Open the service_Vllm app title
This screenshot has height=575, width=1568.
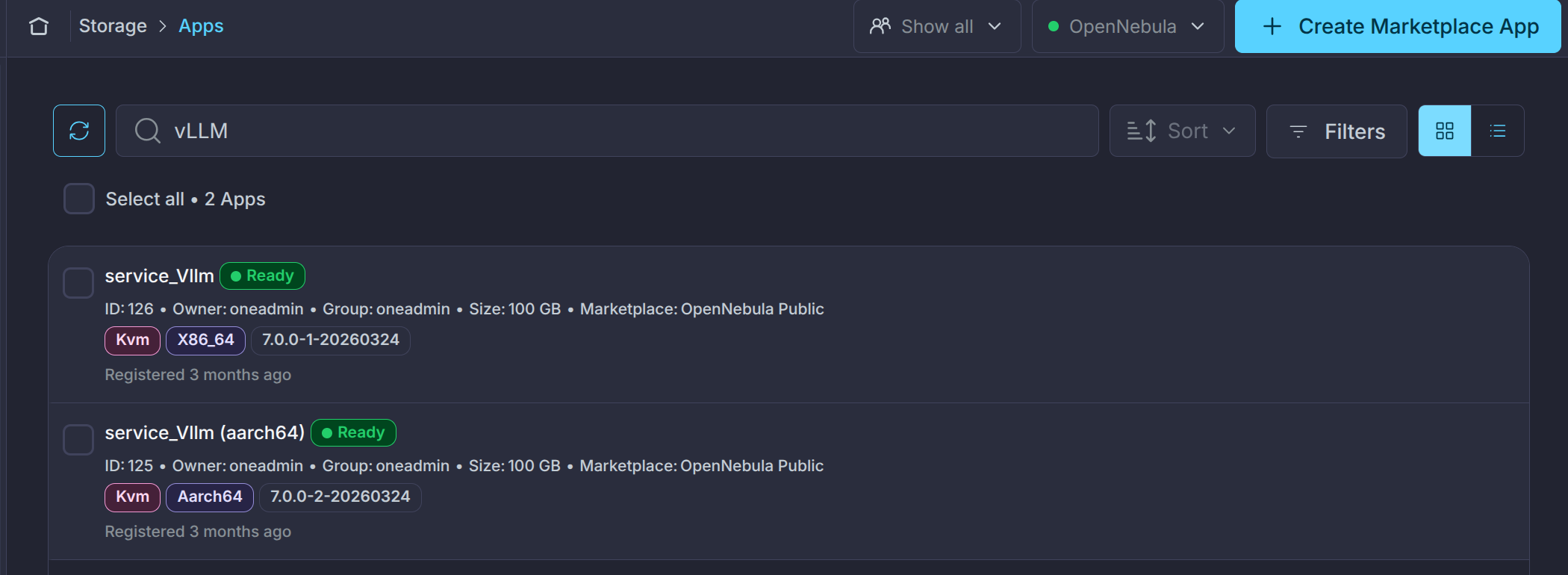[x=160, y=276]
